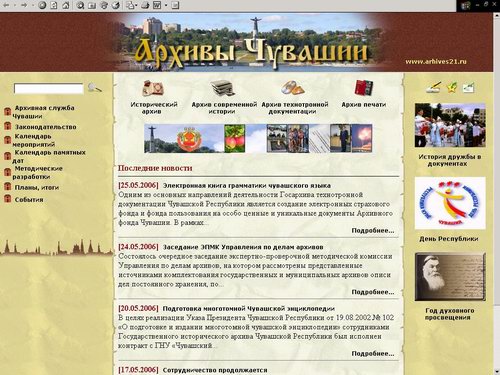The image size is (500, 375).
Task: Click the Последние новости heading
Action: (x=155, y=168)
